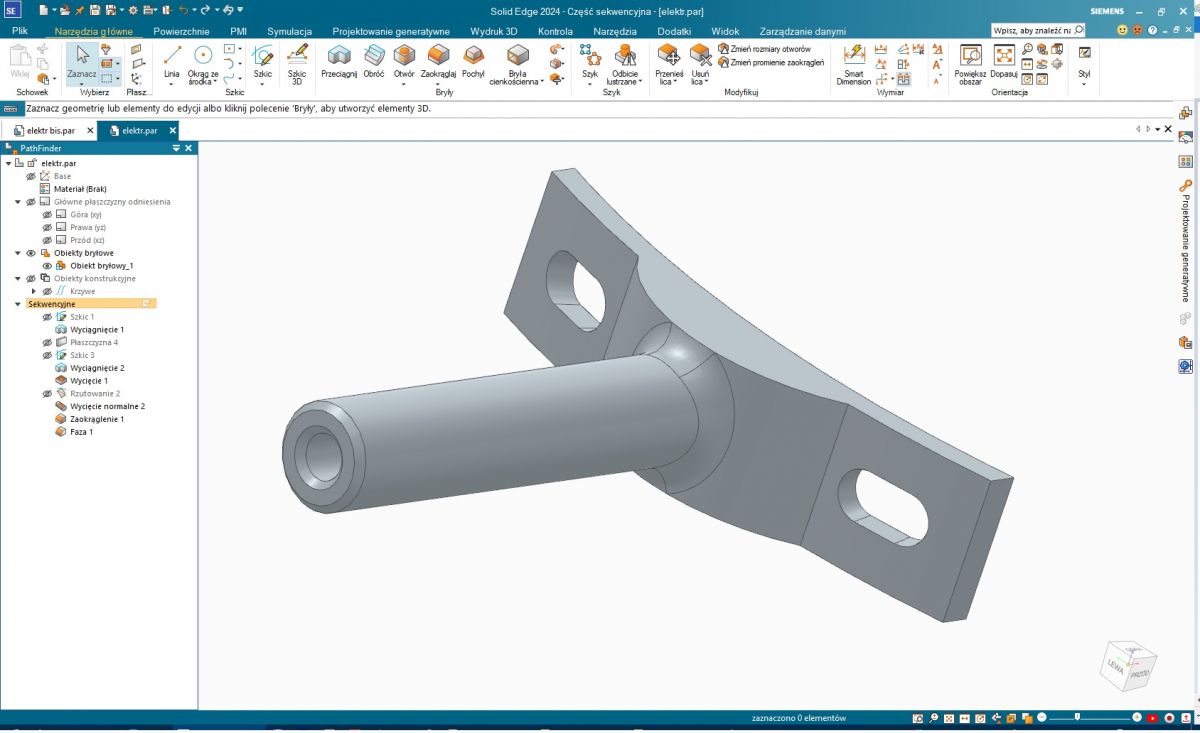
Task: Show the Przód (xz) reference plane
Action: 47,240
